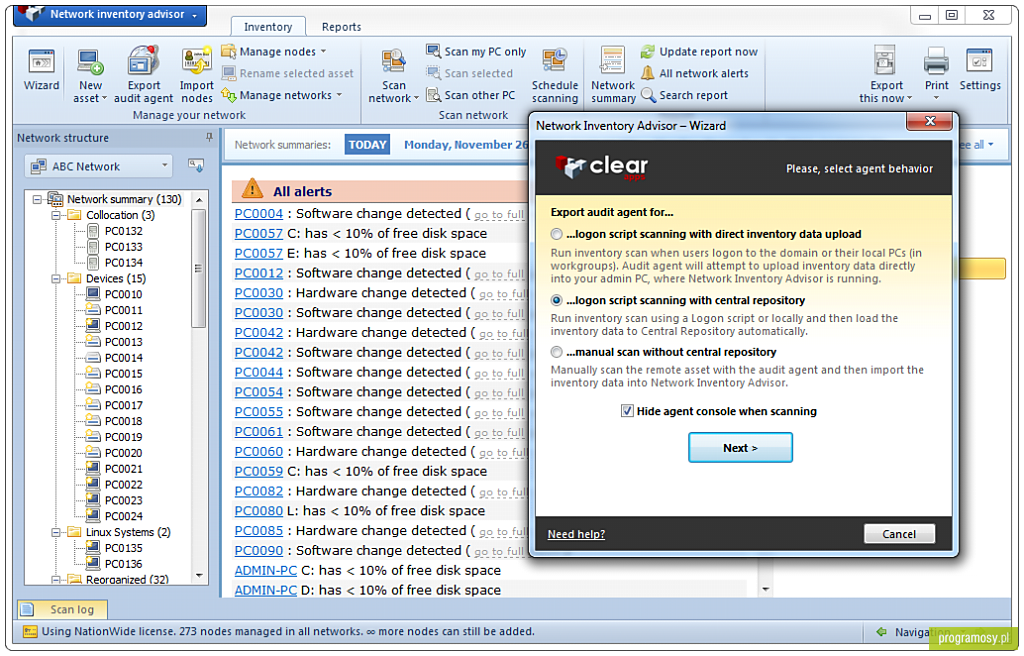Select PC0135 under Linux Systems
1024x656 pixels.
click(123, 548)
